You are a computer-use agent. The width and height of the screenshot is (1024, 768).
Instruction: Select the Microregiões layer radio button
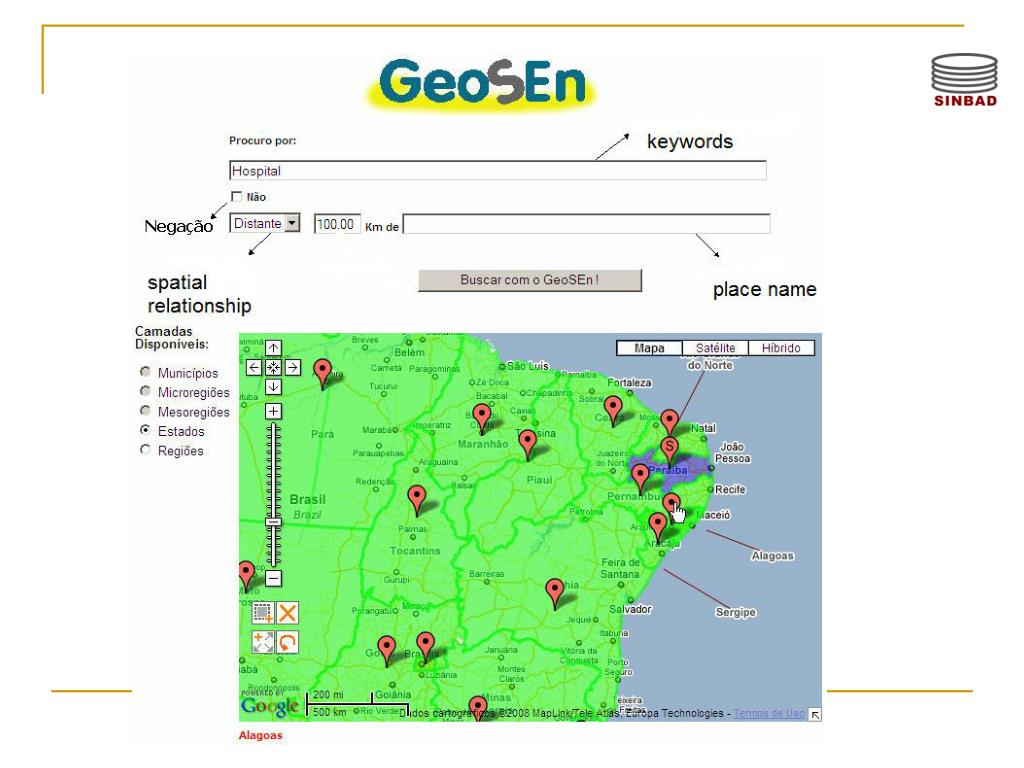click(x=146, y=392)
